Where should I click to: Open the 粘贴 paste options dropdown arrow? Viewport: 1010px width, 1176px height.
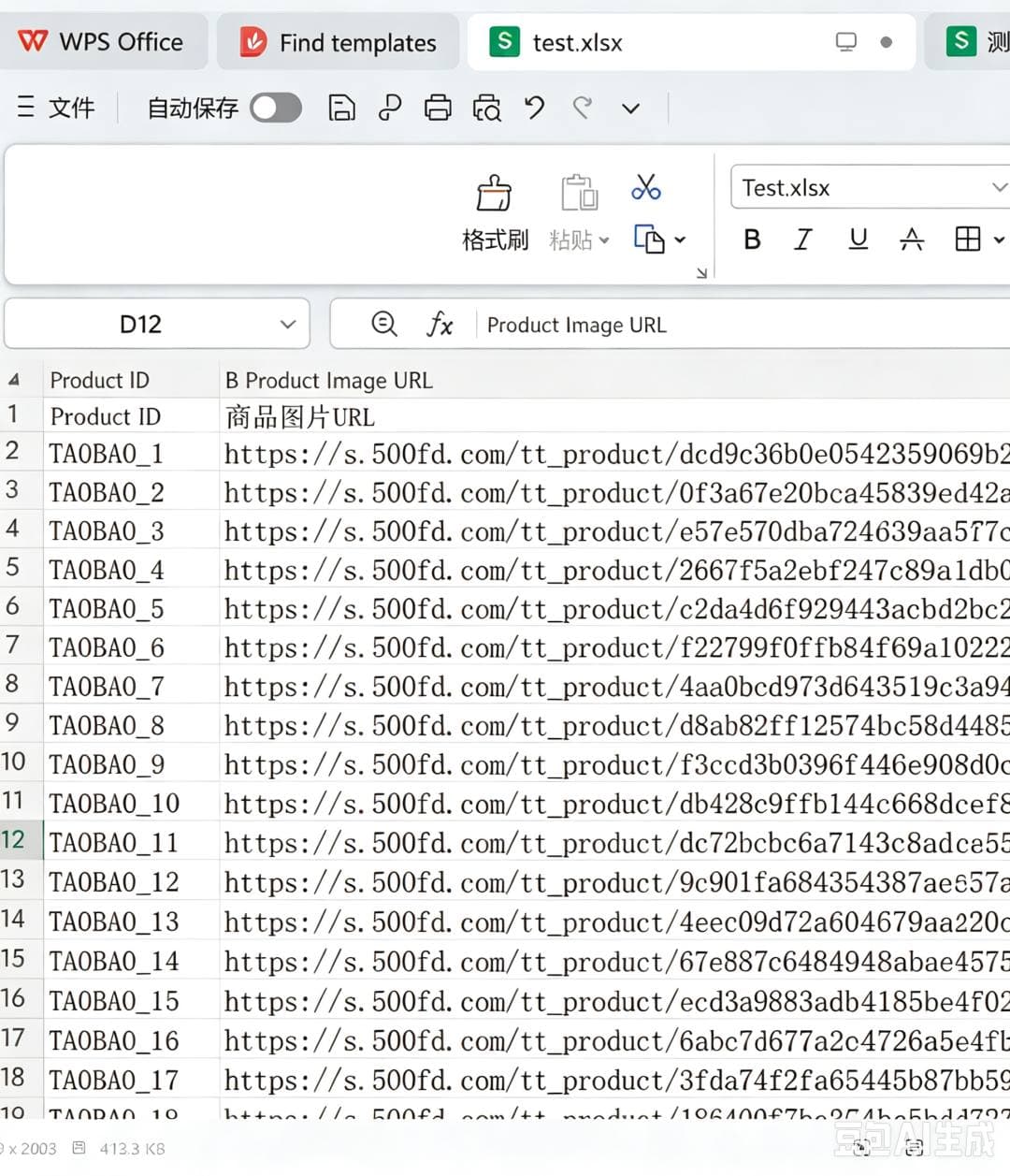pyautogui.click(x=604, y=240)
